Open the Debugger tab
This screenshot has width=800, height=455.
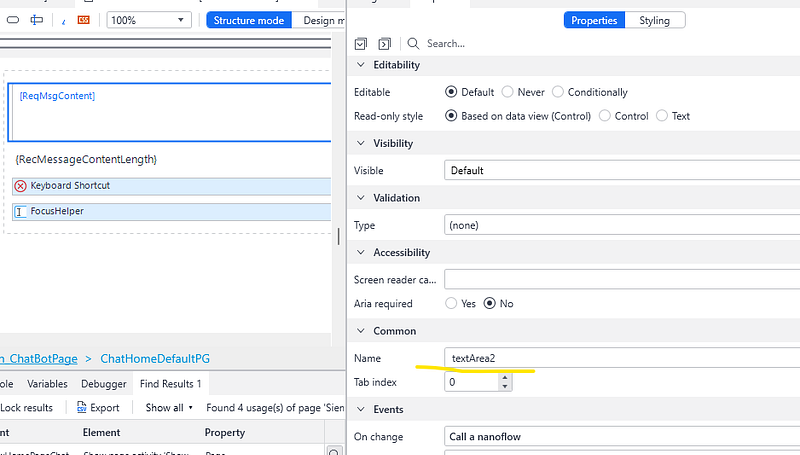tap(104, 384)
